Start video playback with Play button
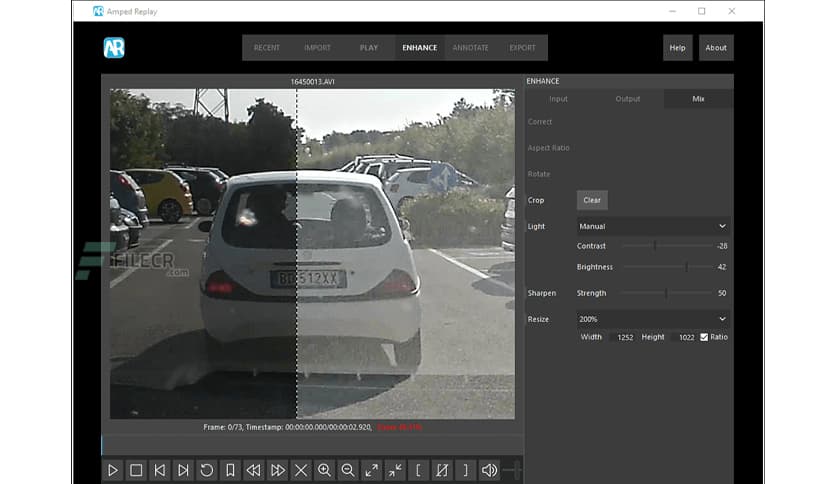This screenshot has height=484, width=836. (113, 470)
